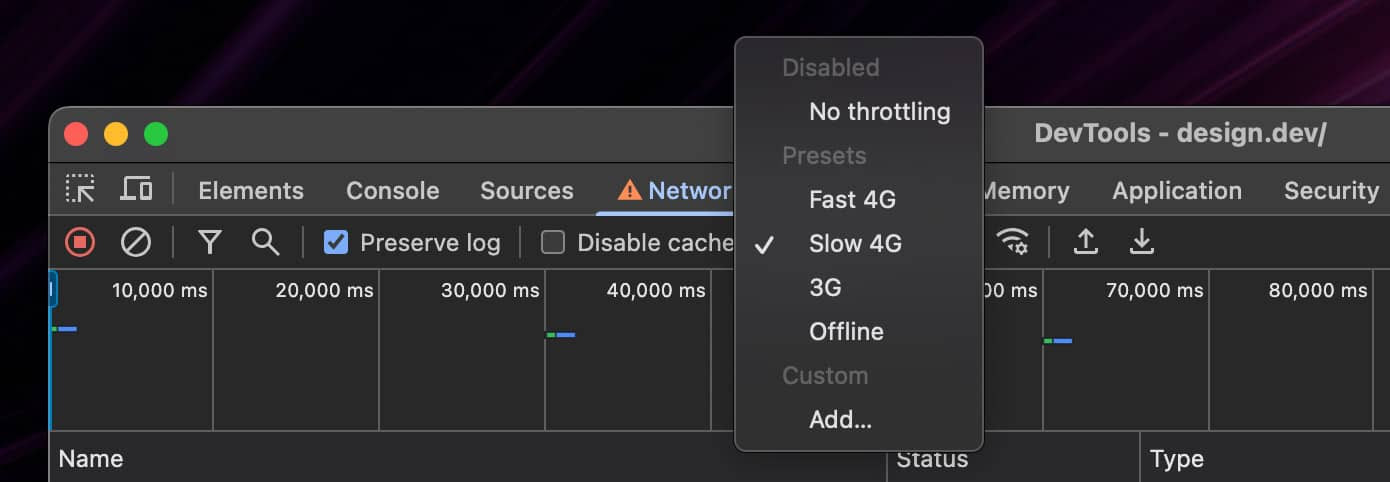
Task: Switch to the Console tab
Action: [392, 190]
